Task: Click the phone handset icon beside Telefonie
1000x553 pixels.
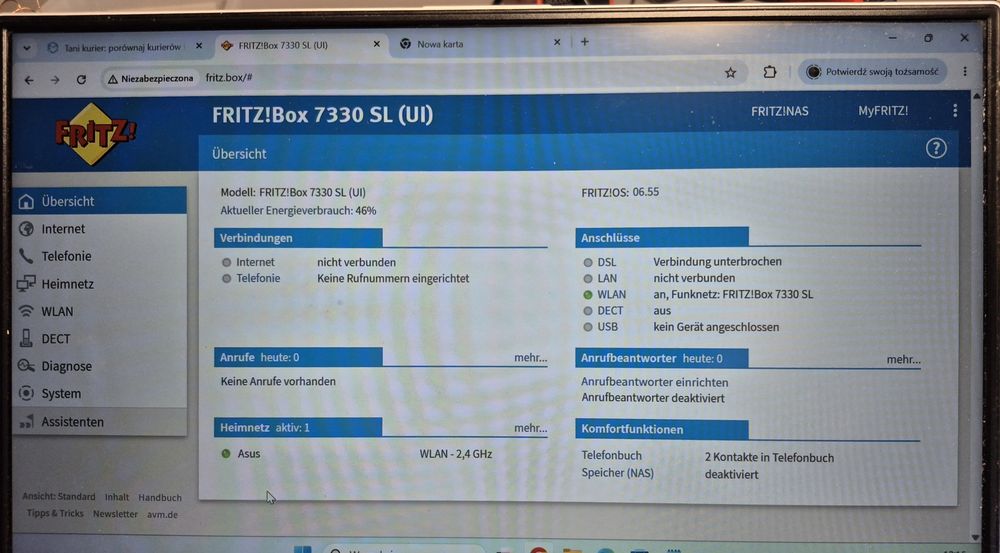Action: (x=26, y=256)
